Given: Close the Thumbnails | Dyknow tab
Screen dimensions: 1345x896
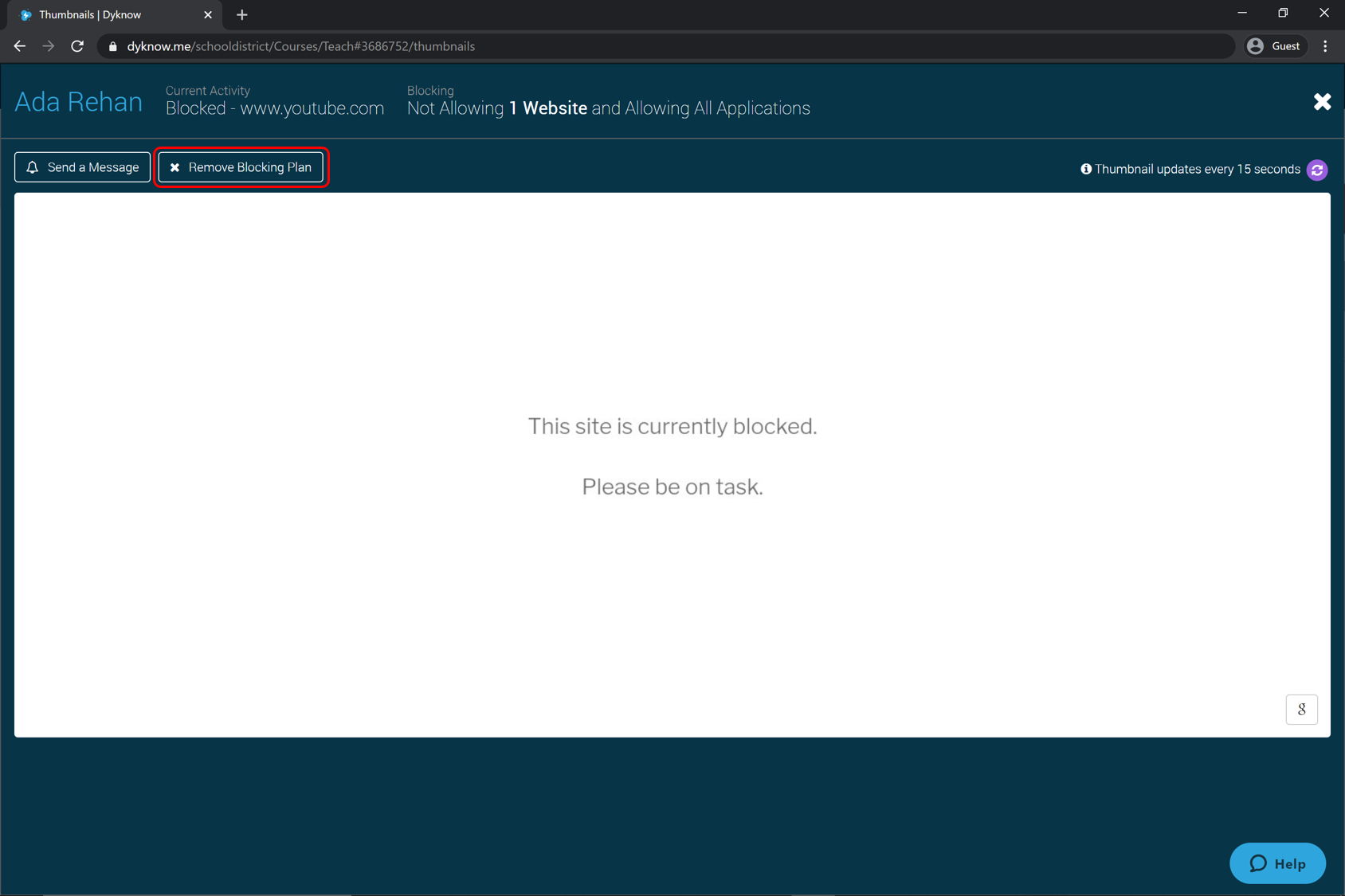Looking at the screenshot, I should pyautogui.click(x=208, y=14).
